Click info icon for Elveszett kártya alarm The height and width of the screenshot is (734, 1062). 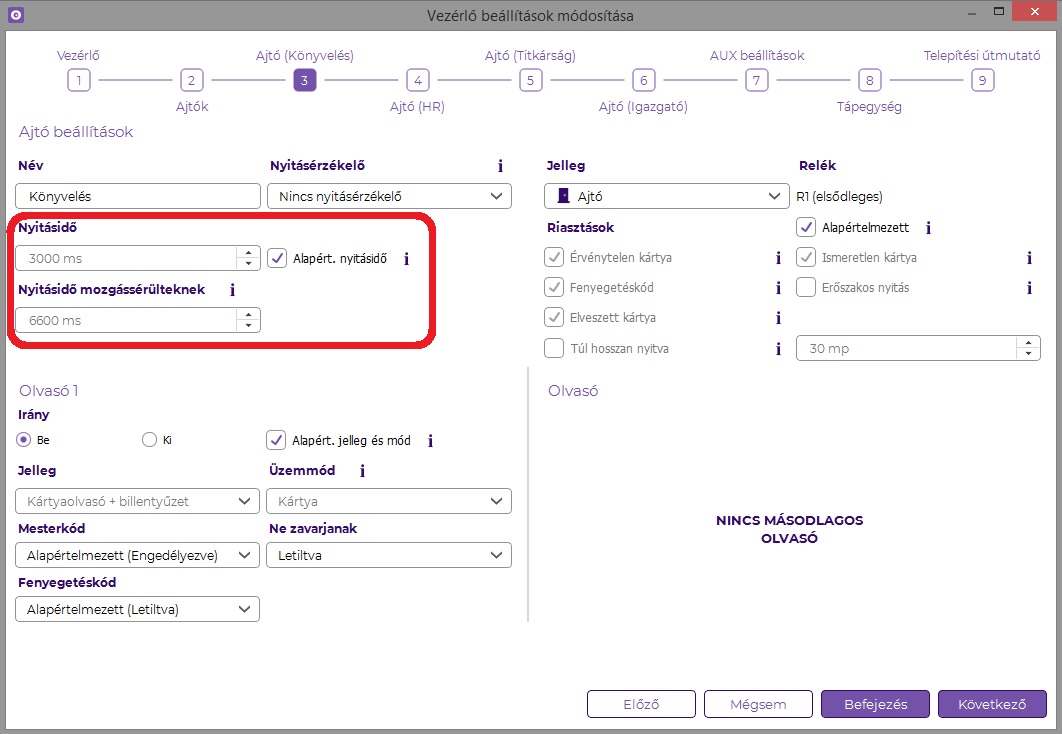coord(778,319)
